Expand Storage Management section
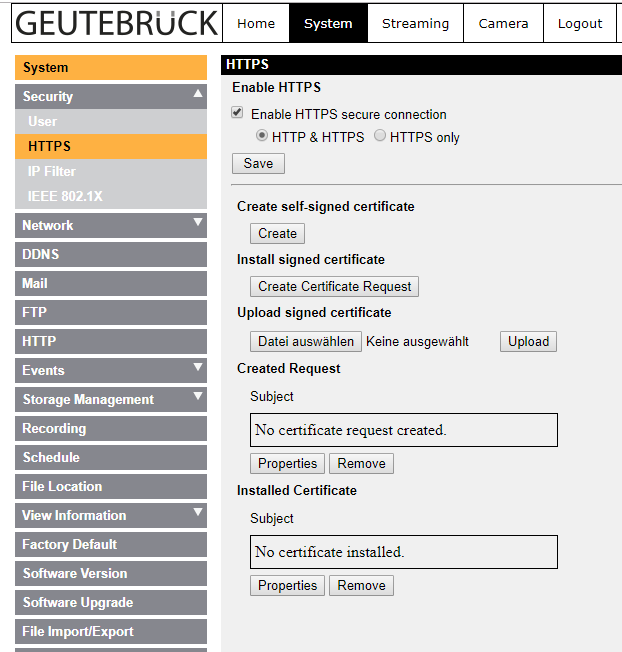The height and width of the screenshot is (652, 622). (198, 397)
